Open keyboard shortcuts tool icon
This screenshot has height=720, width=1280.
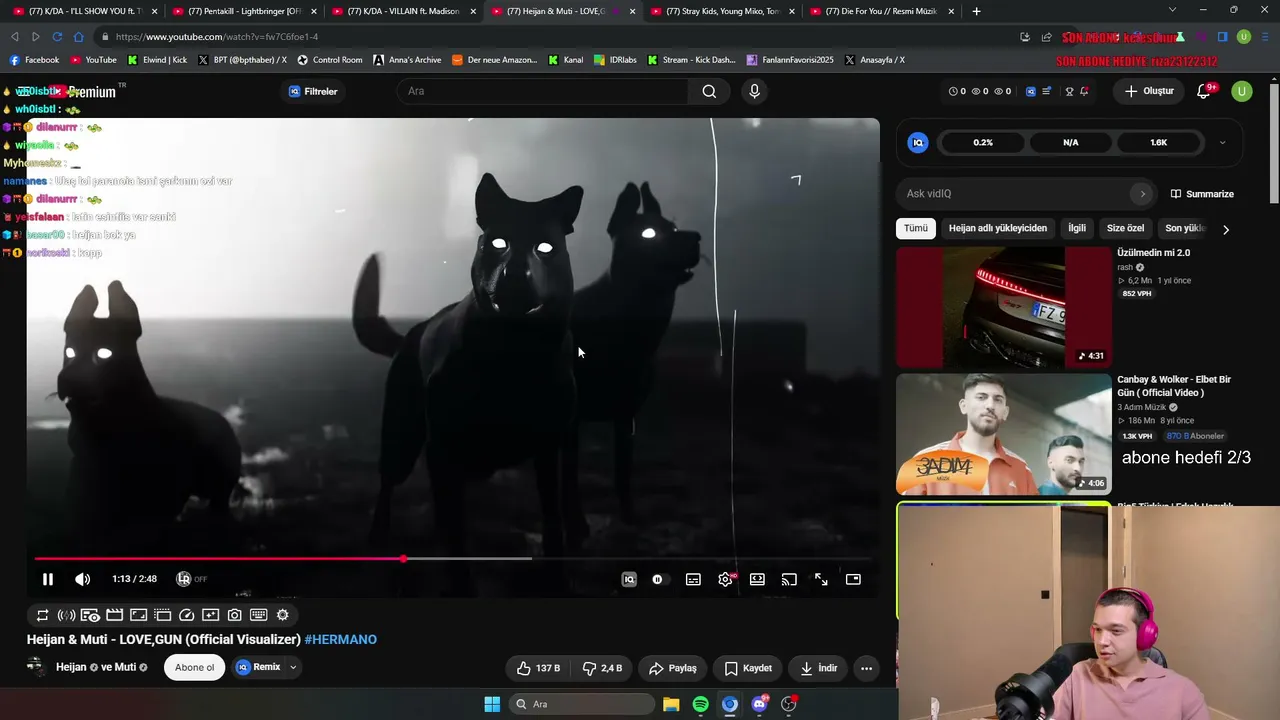(258, 615)
